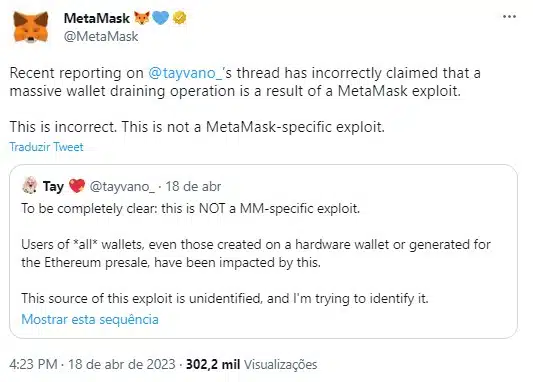
Task: Click the 'This is incorrect' tweet sentence
Action: coord(197,127)
